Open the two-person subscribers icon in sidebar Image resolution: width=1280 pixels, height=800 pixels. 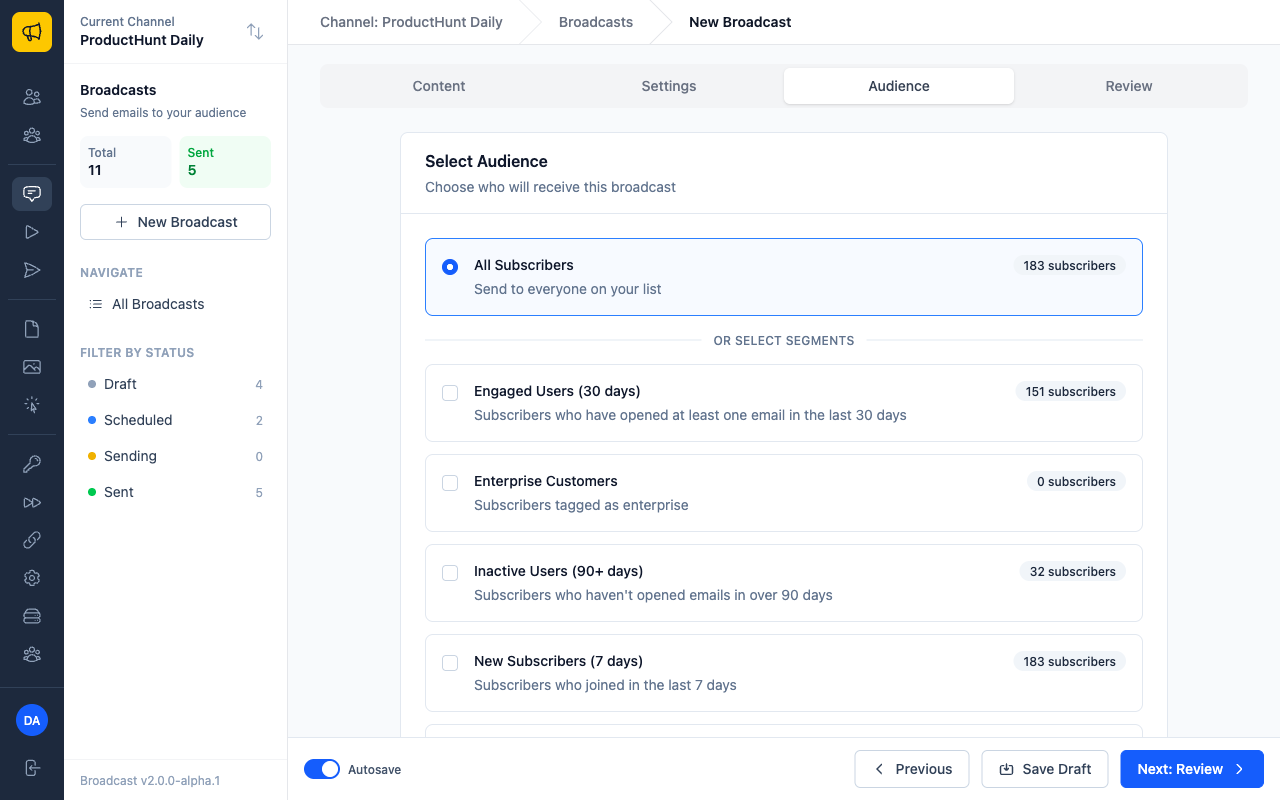pyautogui.click(x=32, y=97)
